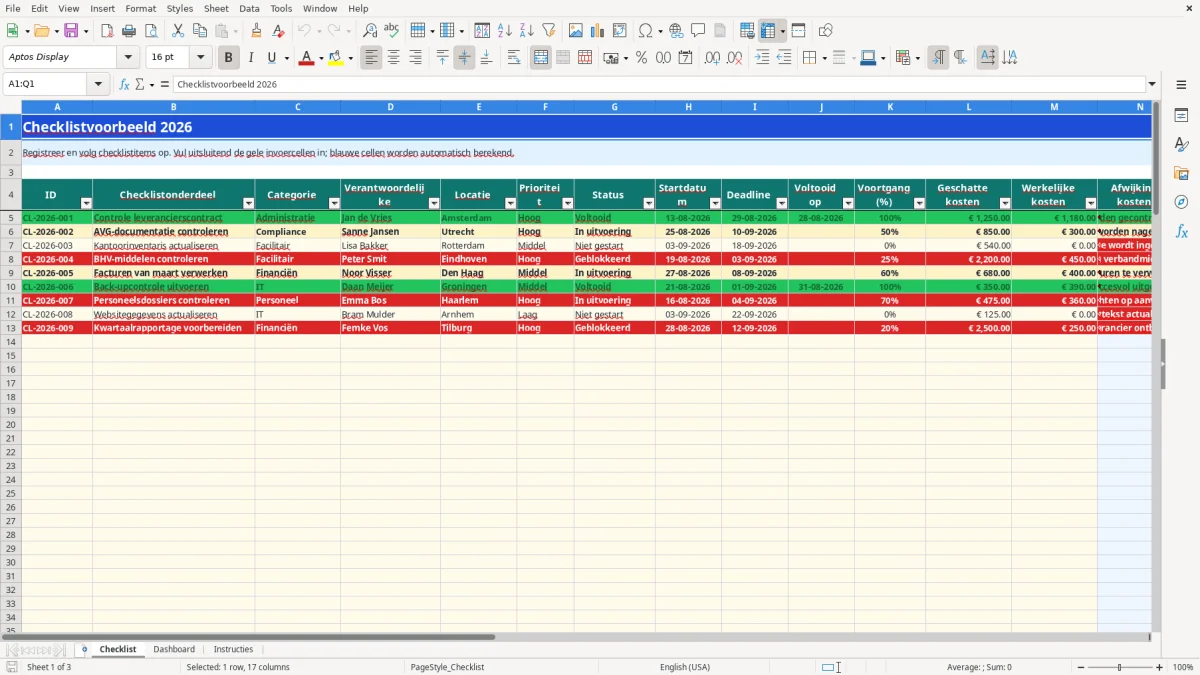The width and height of the screenshot is (1200, 675).
Task: Select the Clone Formatting paintbrush
Action: click(x=256, y=31)
